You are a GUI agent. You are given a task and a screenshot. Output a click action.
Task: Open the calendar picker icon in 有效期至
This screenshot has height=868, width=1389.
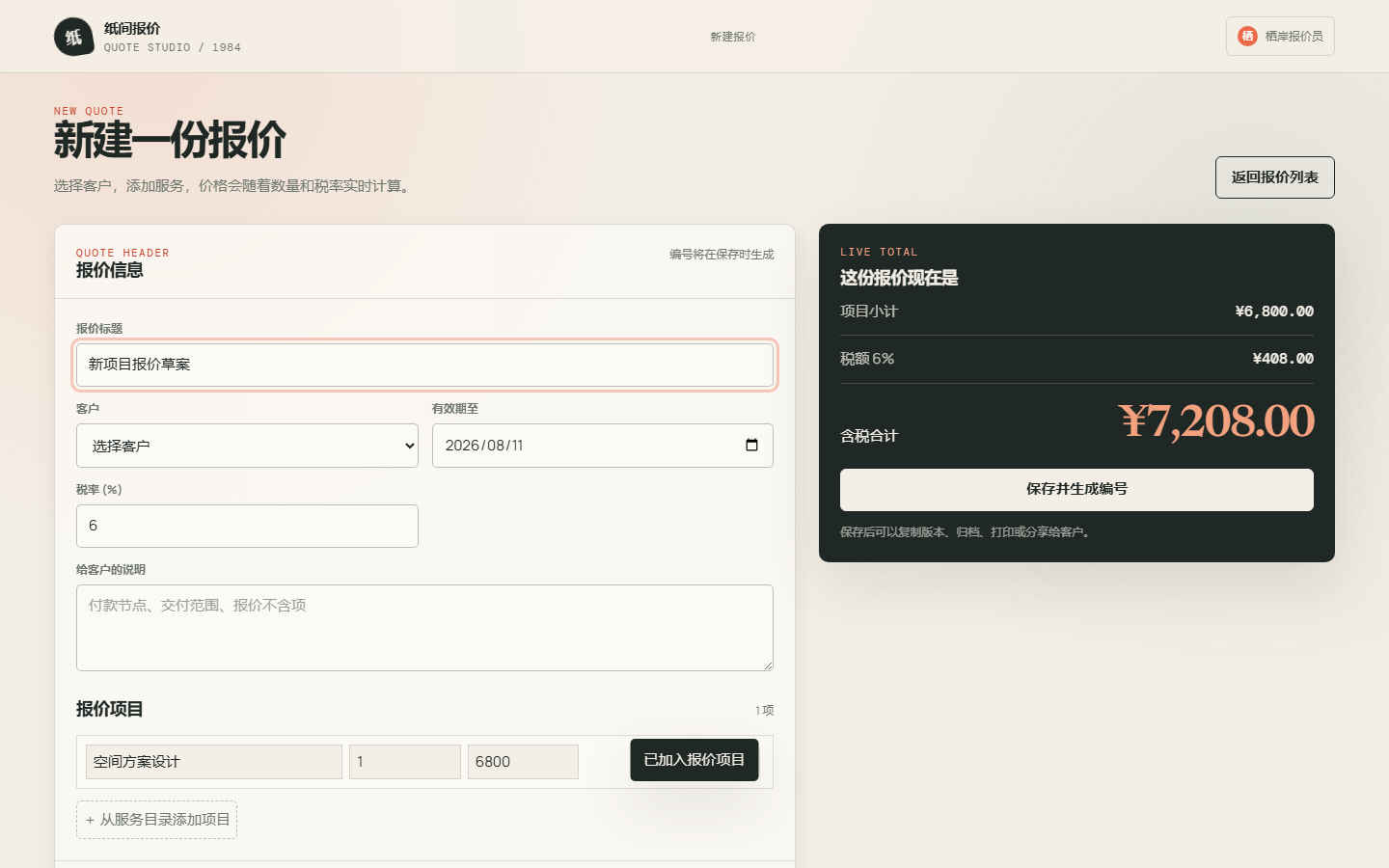click(x=752, y=445)
